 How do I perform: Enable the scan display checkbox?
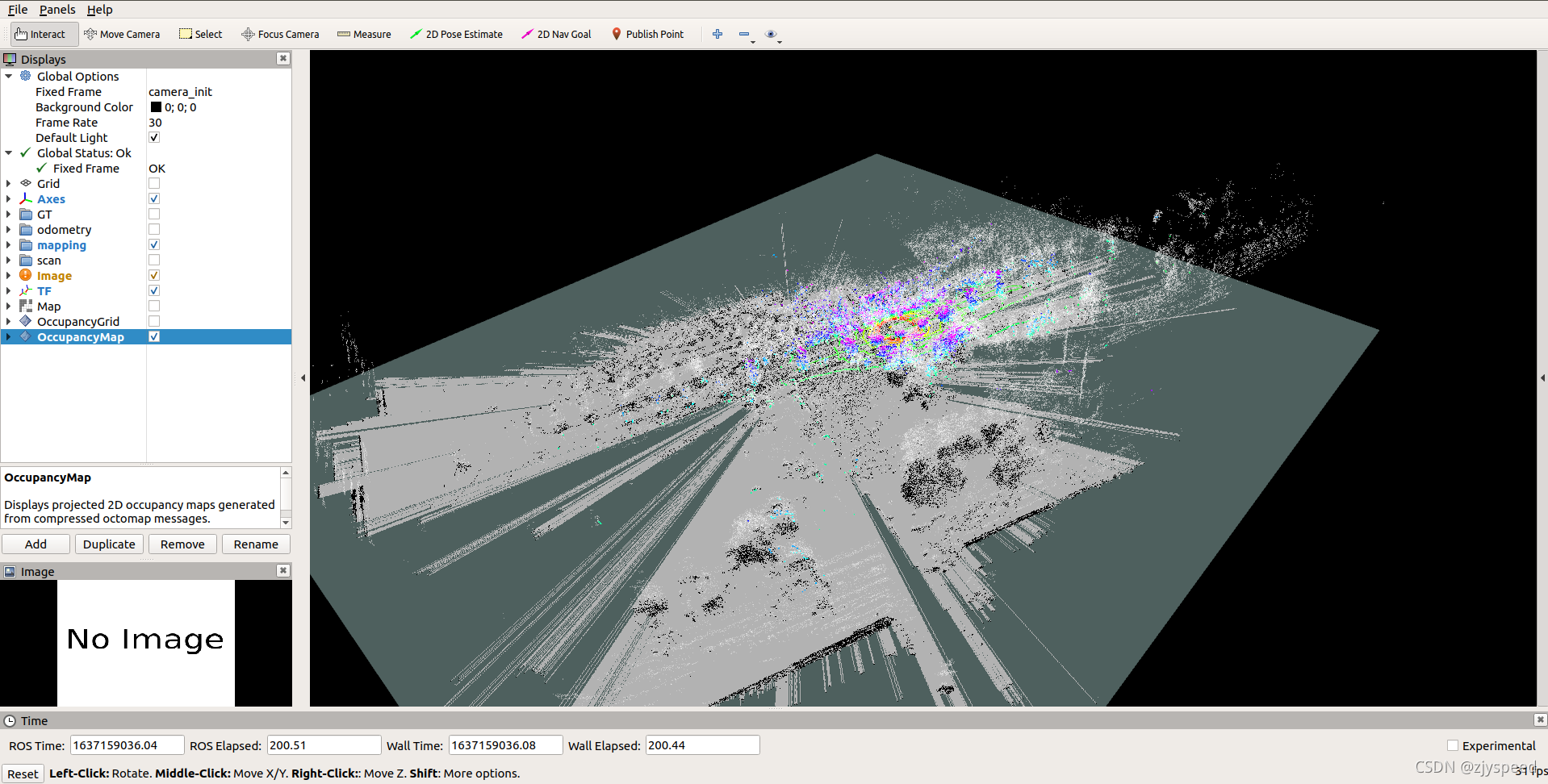[x=154, y=260]
